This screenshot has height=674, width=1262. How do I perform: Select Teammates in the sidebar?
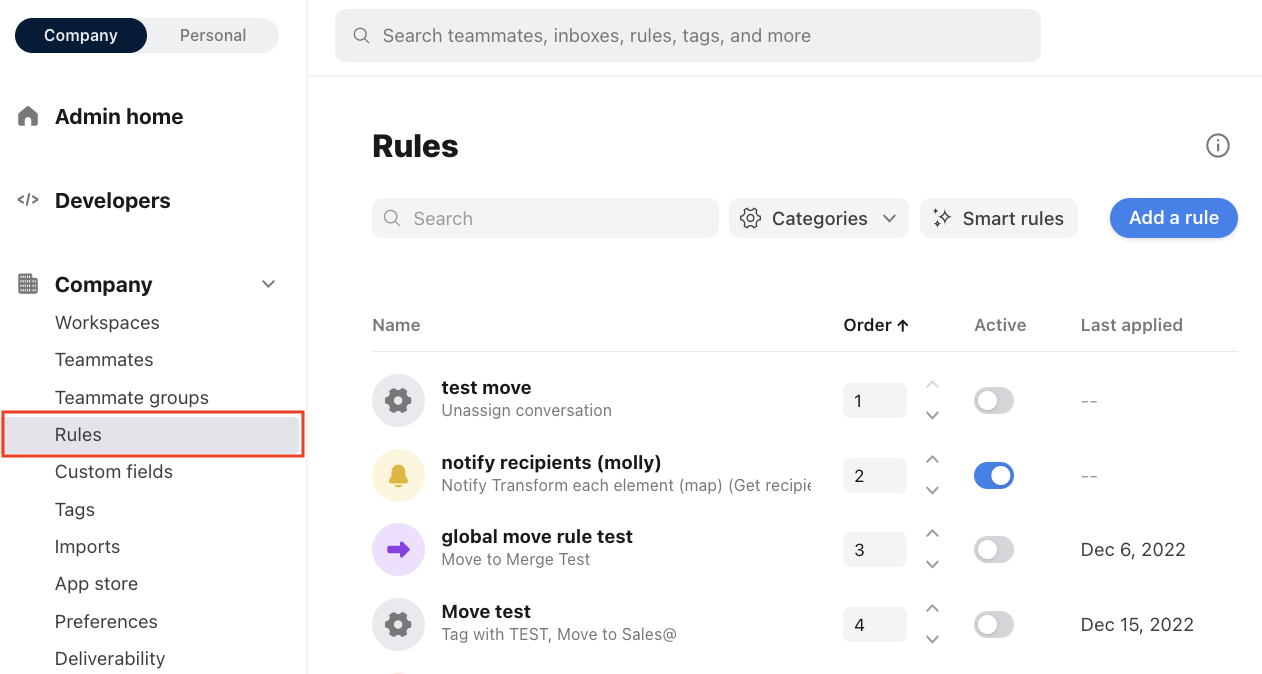pyautogui.click(x=104, y=359)
